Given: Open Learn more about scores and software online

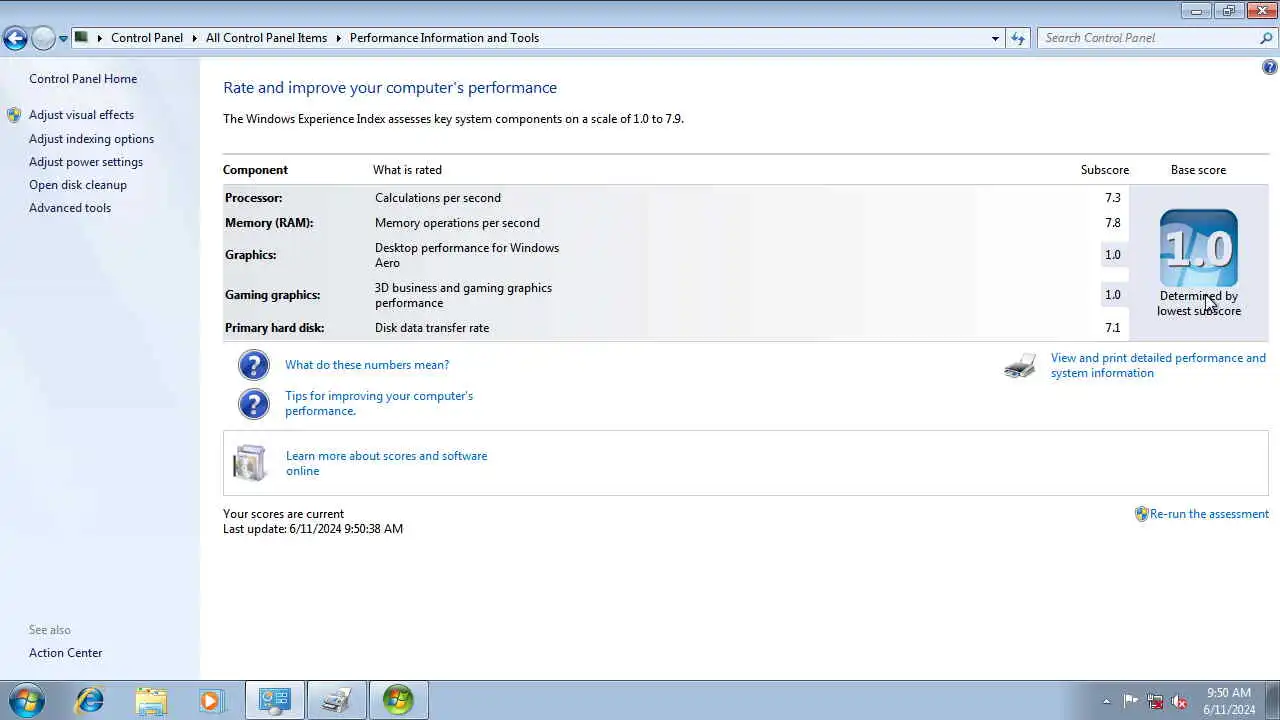Looking at the screenshot, I should click(386, 463).
